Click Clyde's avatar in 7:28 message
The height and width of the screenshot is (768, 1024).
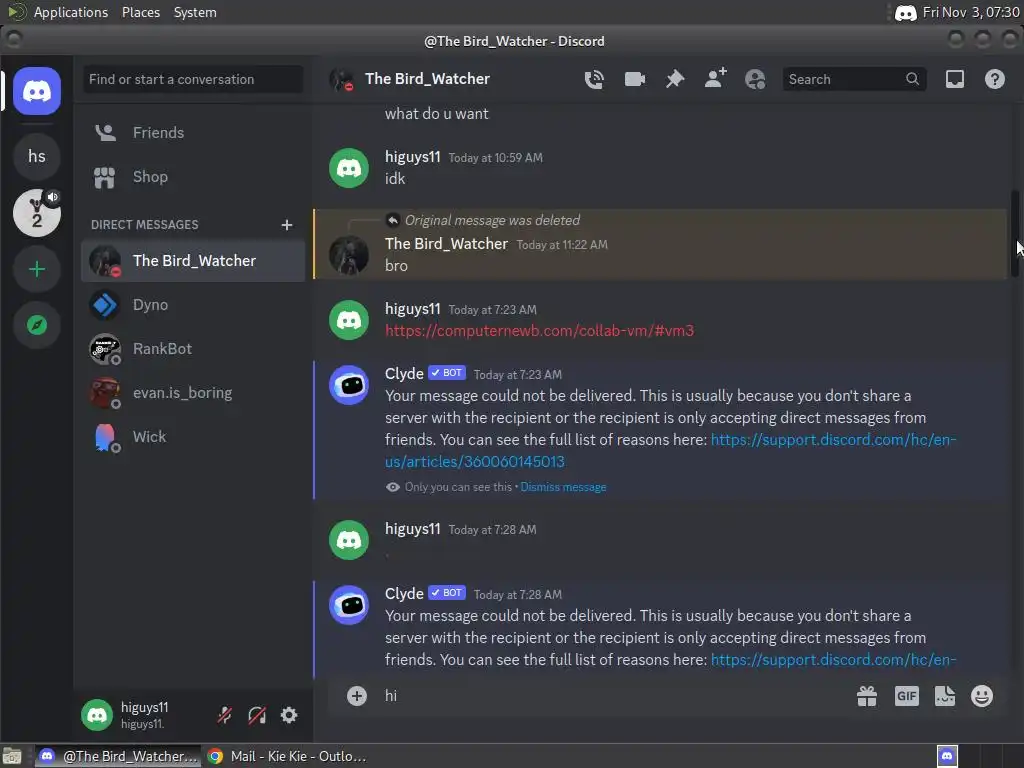pyautogui.click(x=349, y=605)
